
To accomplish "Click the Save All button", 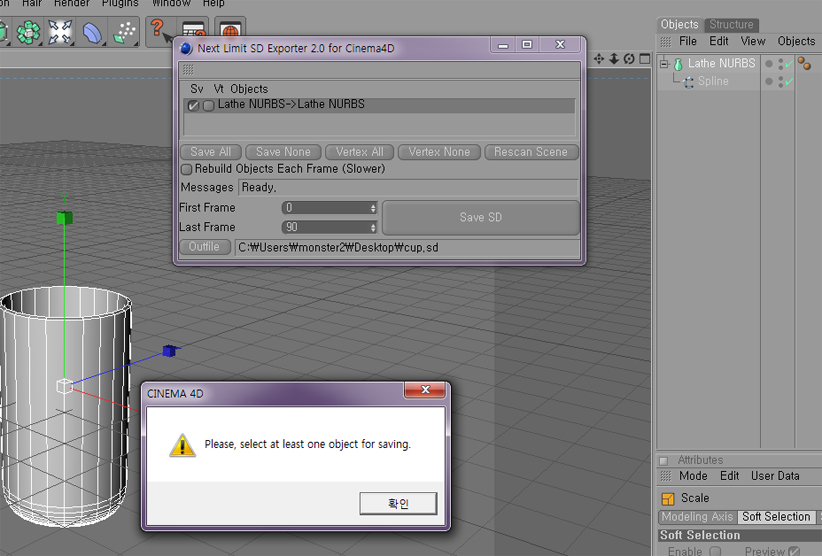I will click(x=211, y=152).
